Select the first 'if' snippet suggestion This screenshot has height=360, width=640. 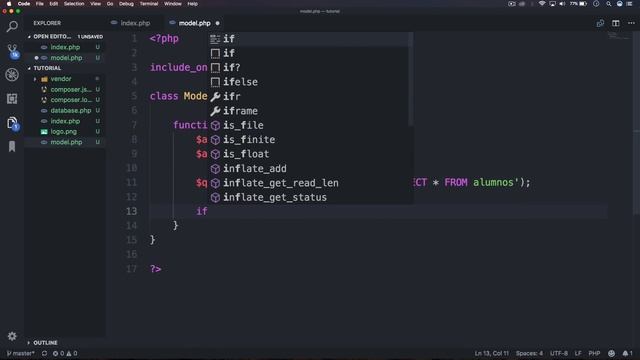coord(310,39)
